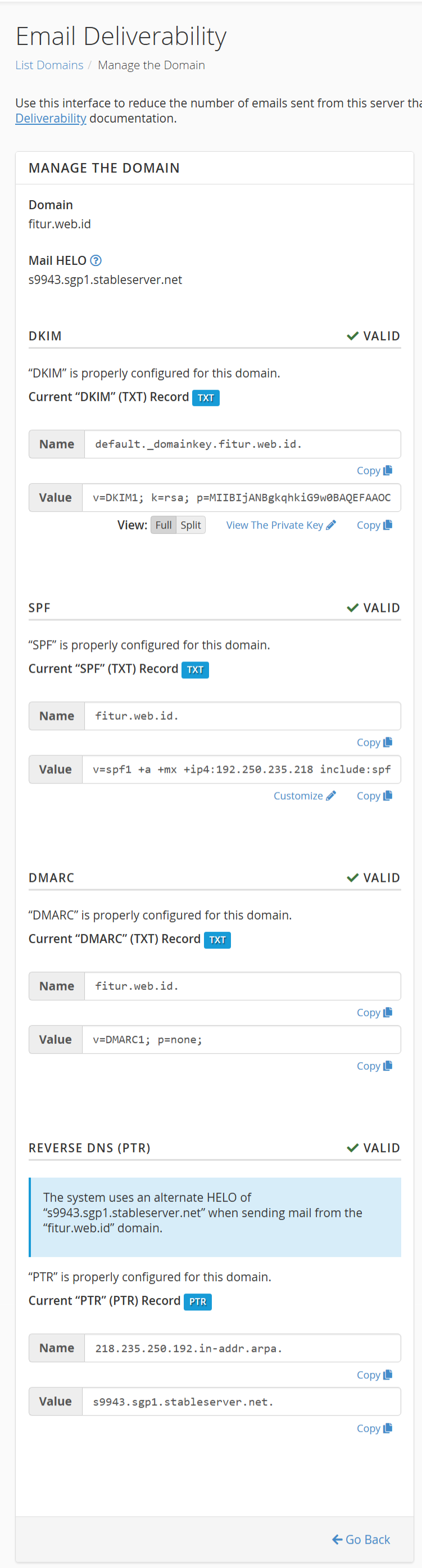
Task: Switch DKIM value view to Split
Action: pyautogui.click(x=191, y=525)
